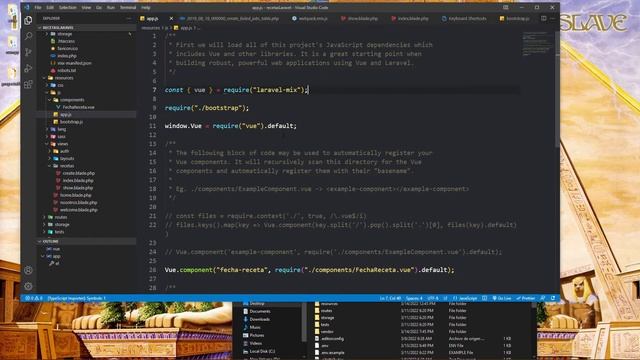Viewport: 640px width, 360px height.
Task: Open the notifications bell in status bar
Action: point(553,298)
